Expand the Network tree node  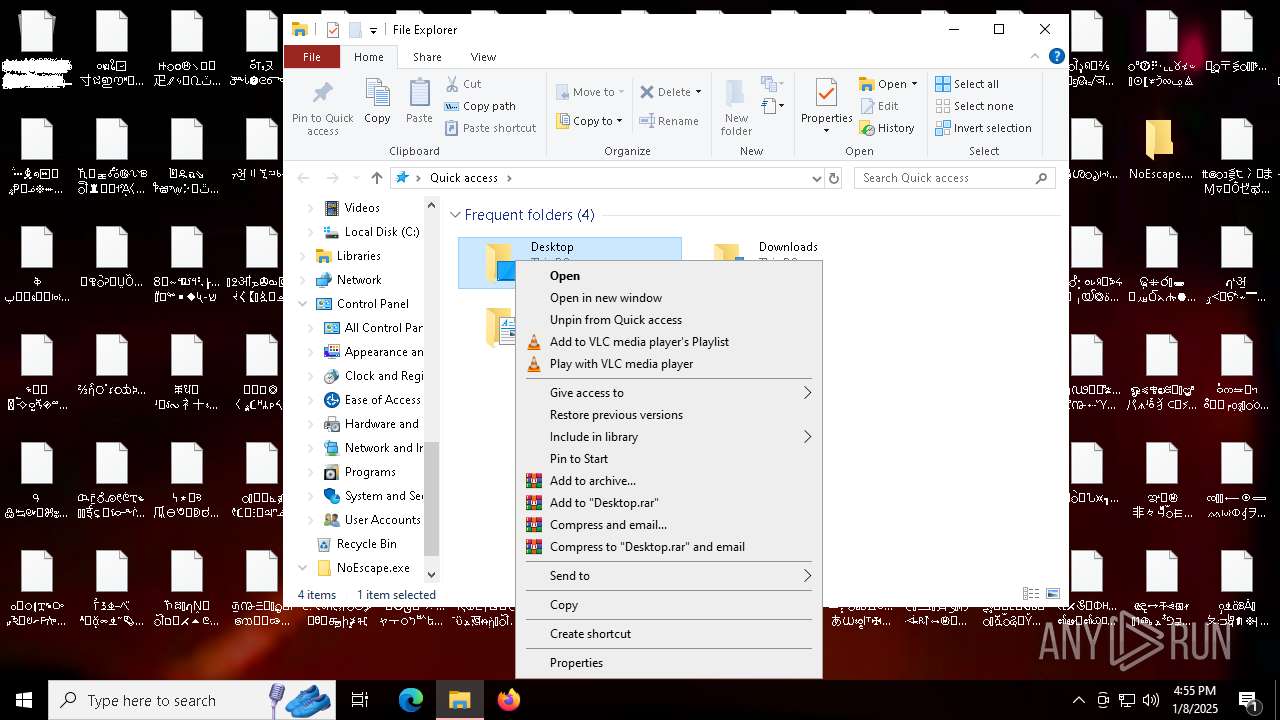pyautogui.click(x=303, y=280)
